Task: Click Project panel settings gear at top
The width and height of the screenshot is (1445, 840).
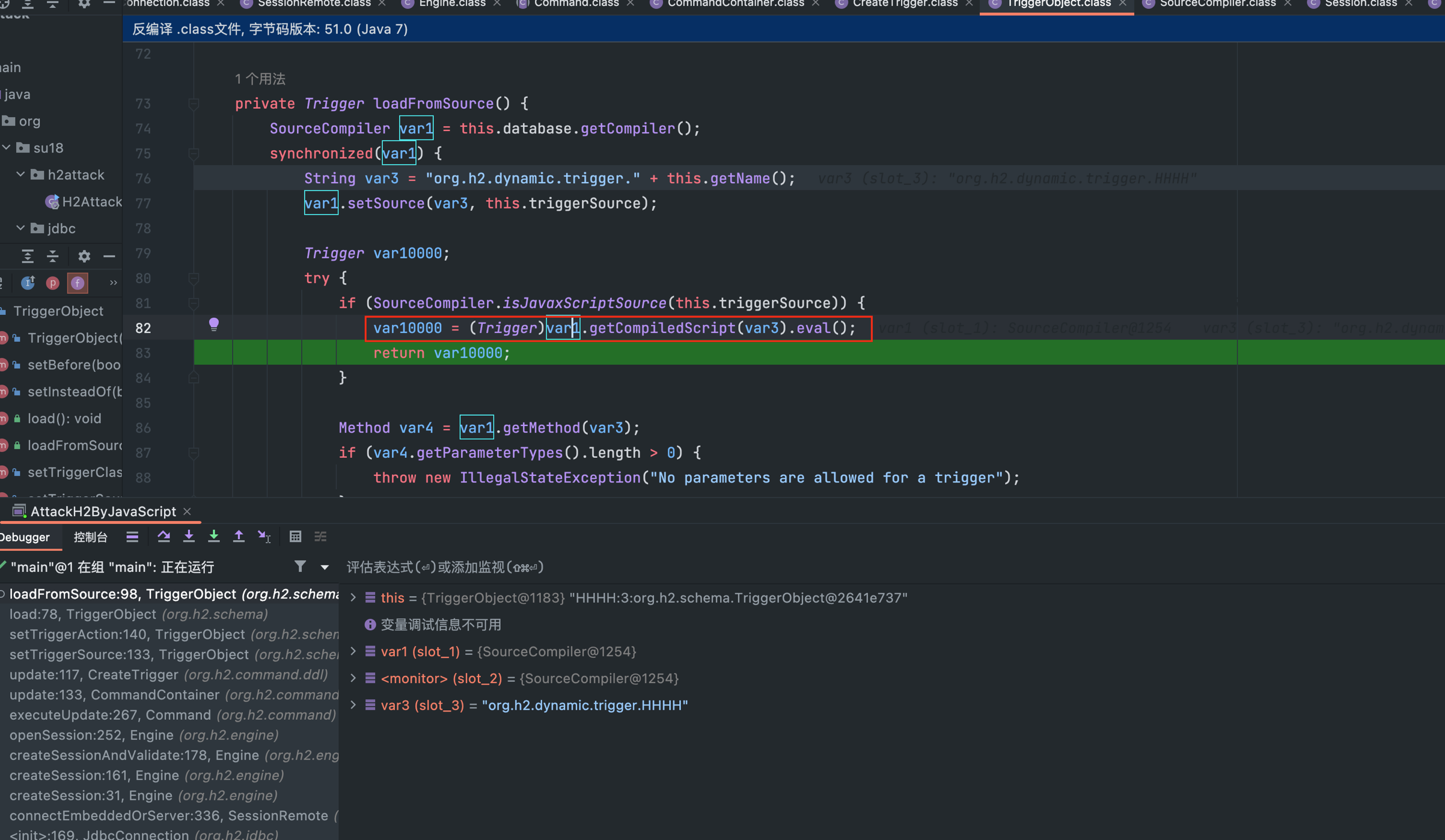Action: [x=84, y=4]
